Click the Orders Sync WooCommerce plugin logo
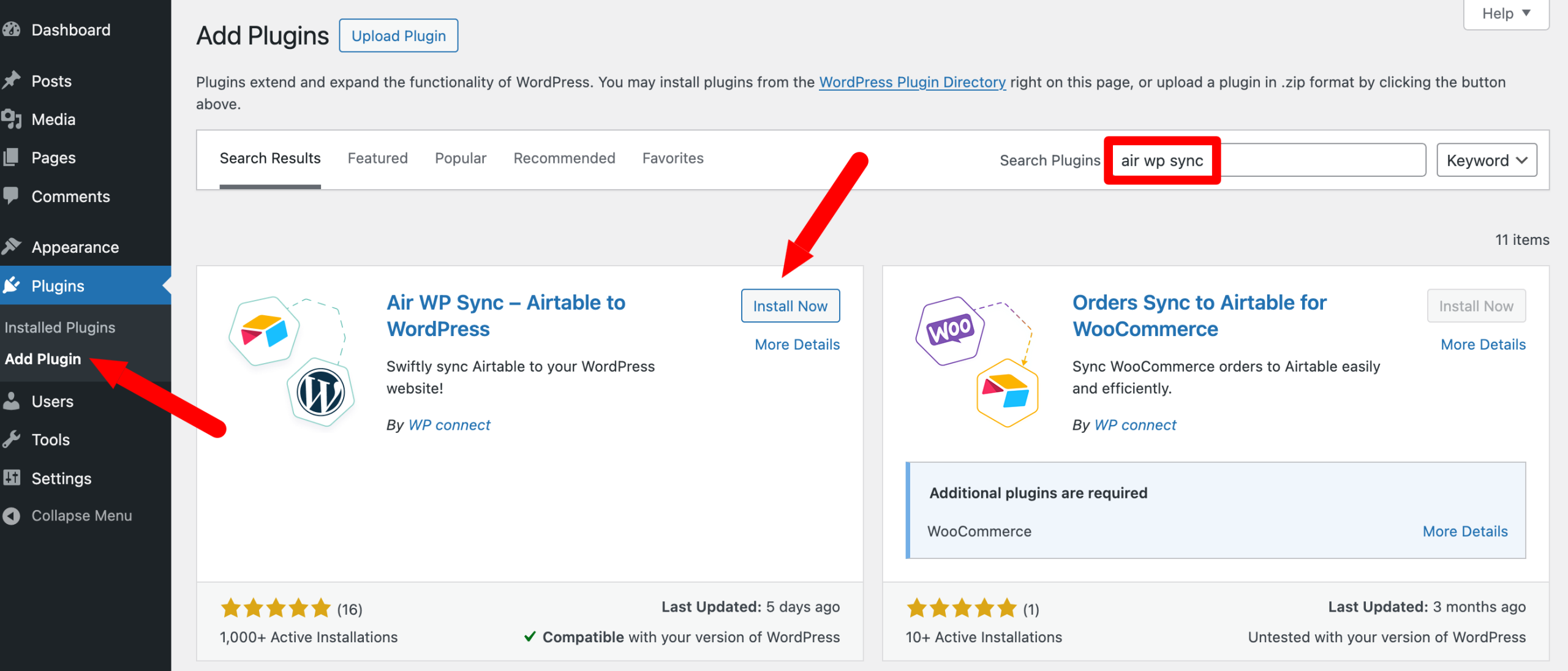The image size is (1568, 671). click(x=978, y=362)
